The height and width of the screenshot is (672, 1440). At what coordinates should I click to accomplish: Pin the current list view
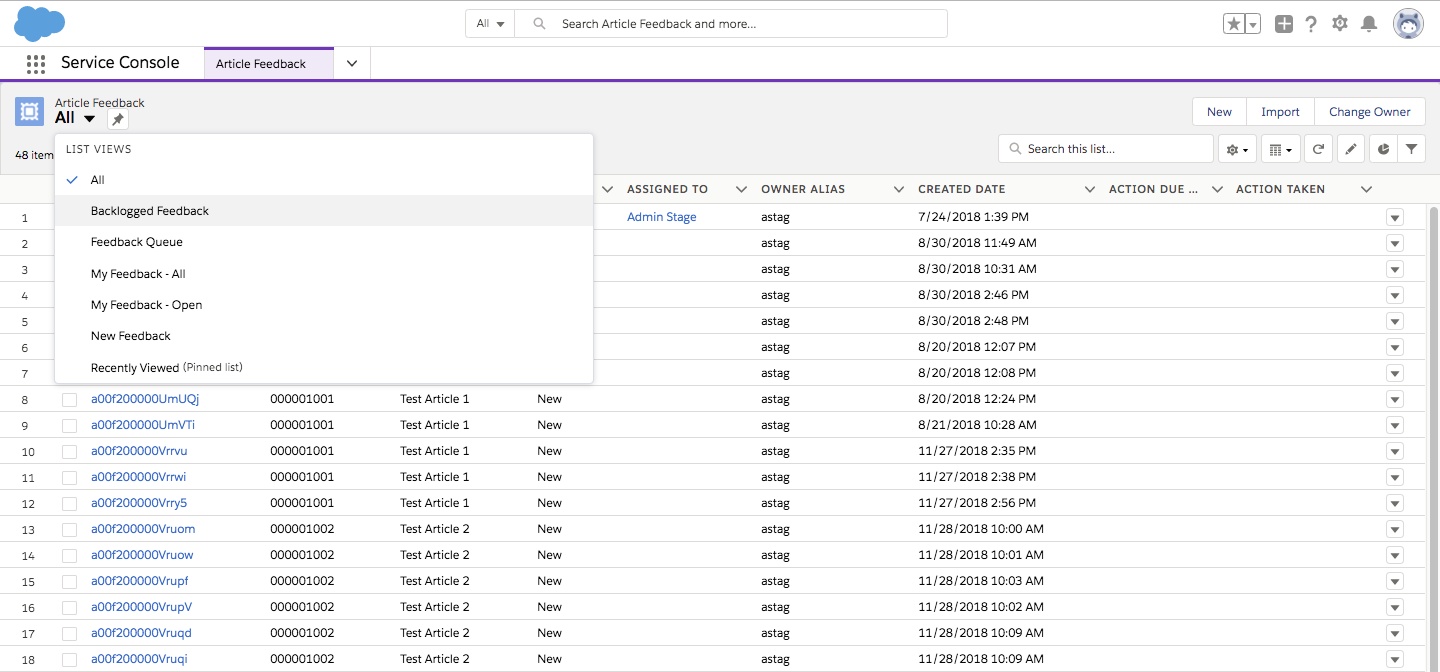point(117,118)
